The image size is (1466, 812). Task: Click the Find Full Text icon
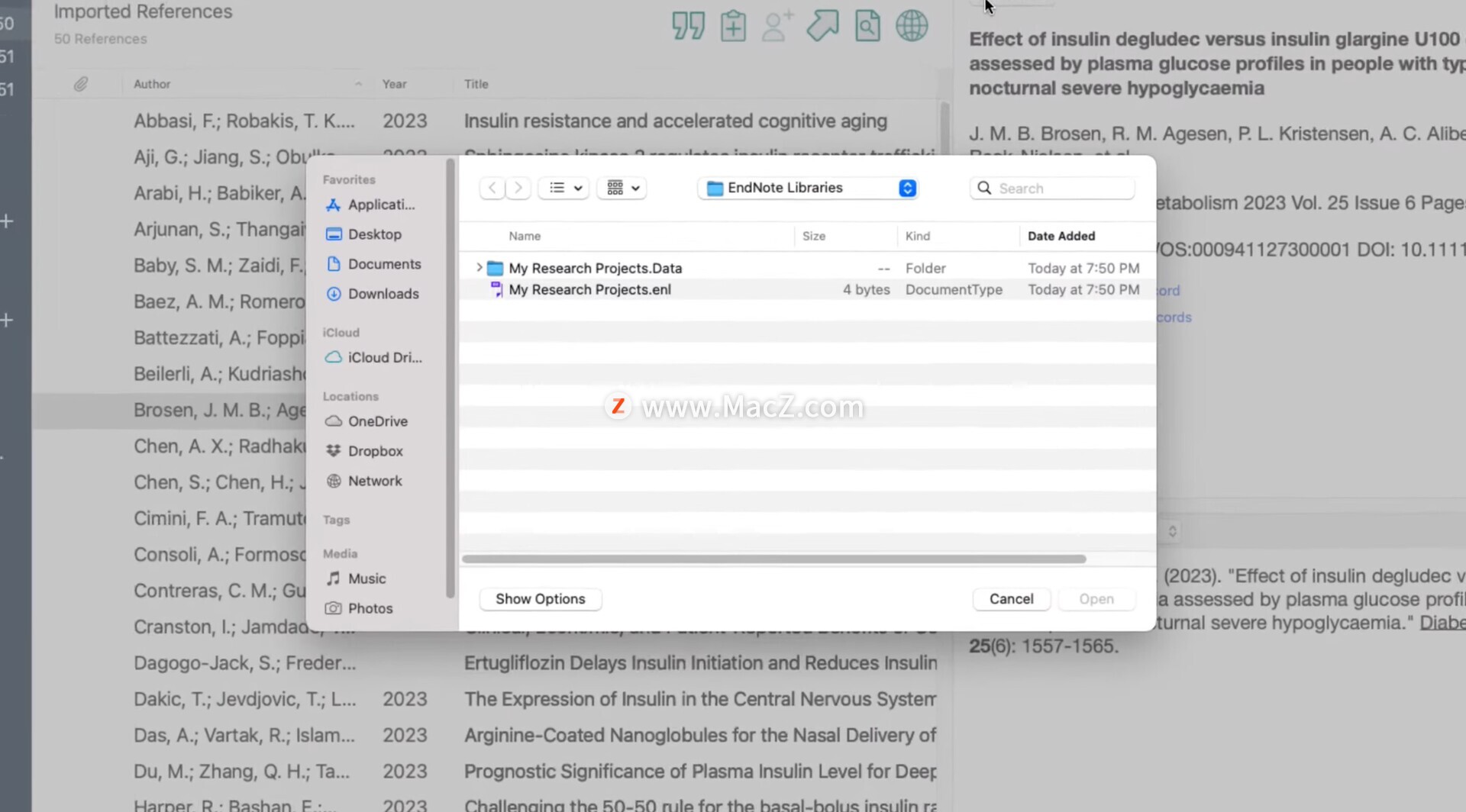[867, 25]
